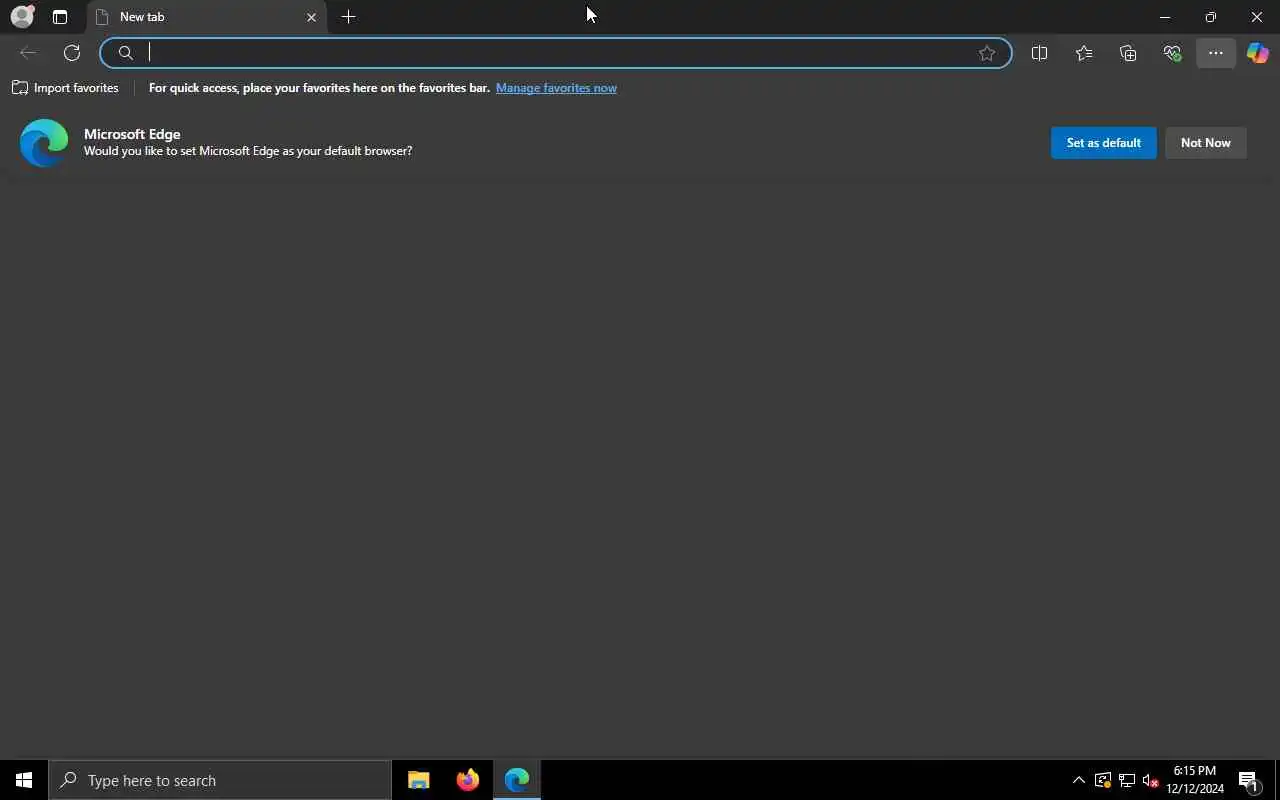The image size is (1280, 800).
Task: Open the clock and date flyout
Action: pyautogui.click(x=1195, y=780)
